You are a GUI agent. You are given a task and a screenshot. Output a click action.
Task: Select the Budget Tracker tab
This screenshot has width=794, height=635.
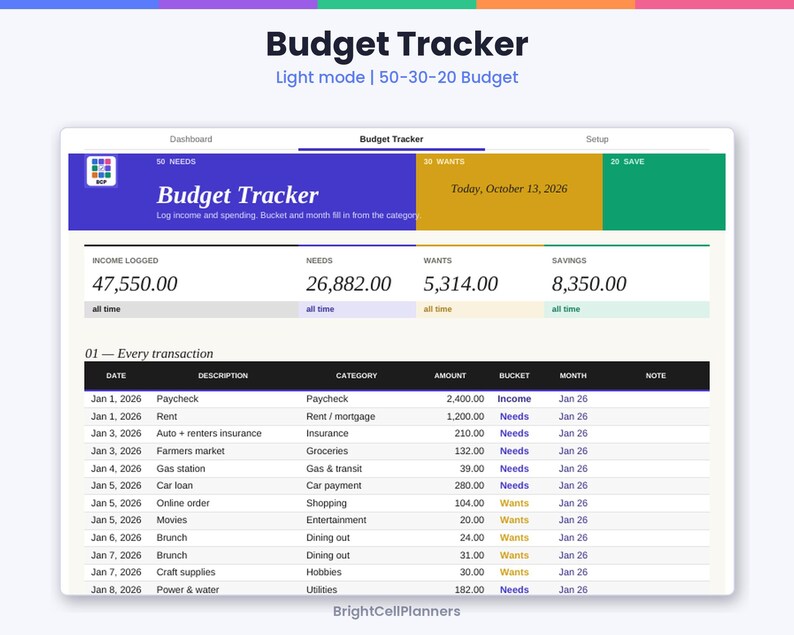click(391, 139)
